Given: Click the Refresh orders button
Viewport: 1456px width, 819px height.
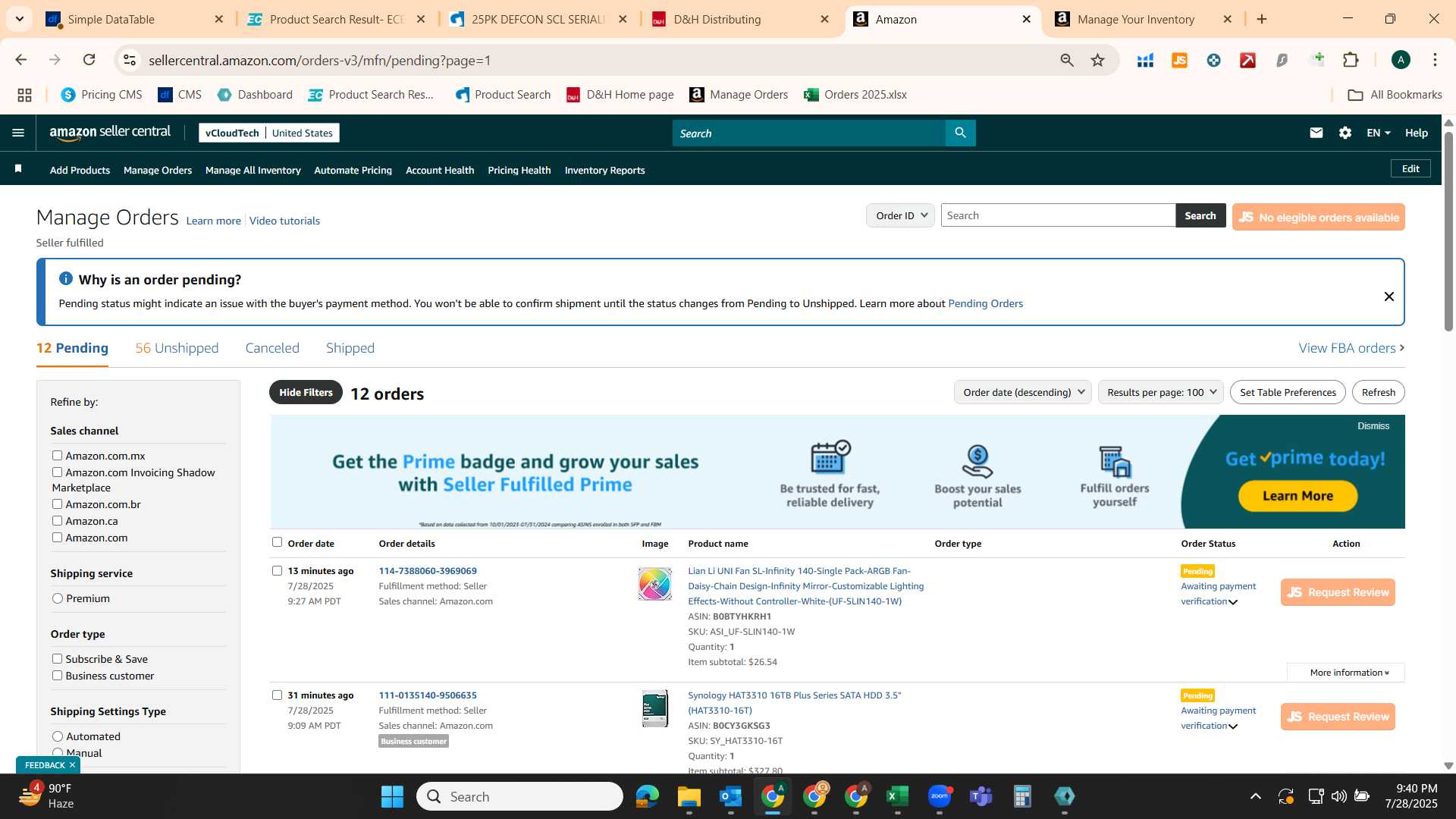Looking at the screenshot, I should (1378, 392).
